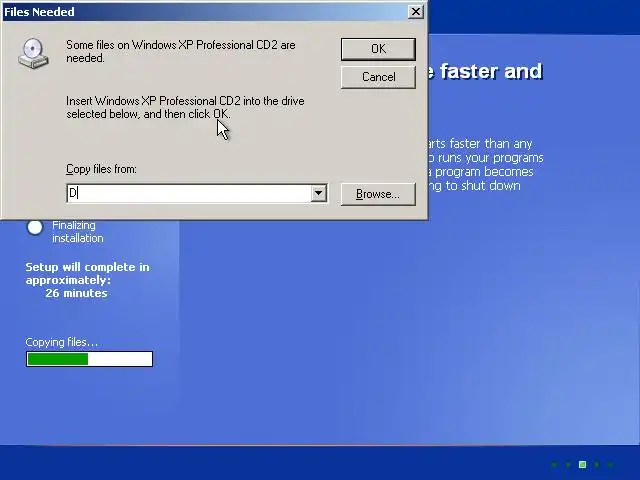Click the 'faster and' setup headline
This screenshot has height=480, width=640.
pyautogui.click(x=491, y=71)
